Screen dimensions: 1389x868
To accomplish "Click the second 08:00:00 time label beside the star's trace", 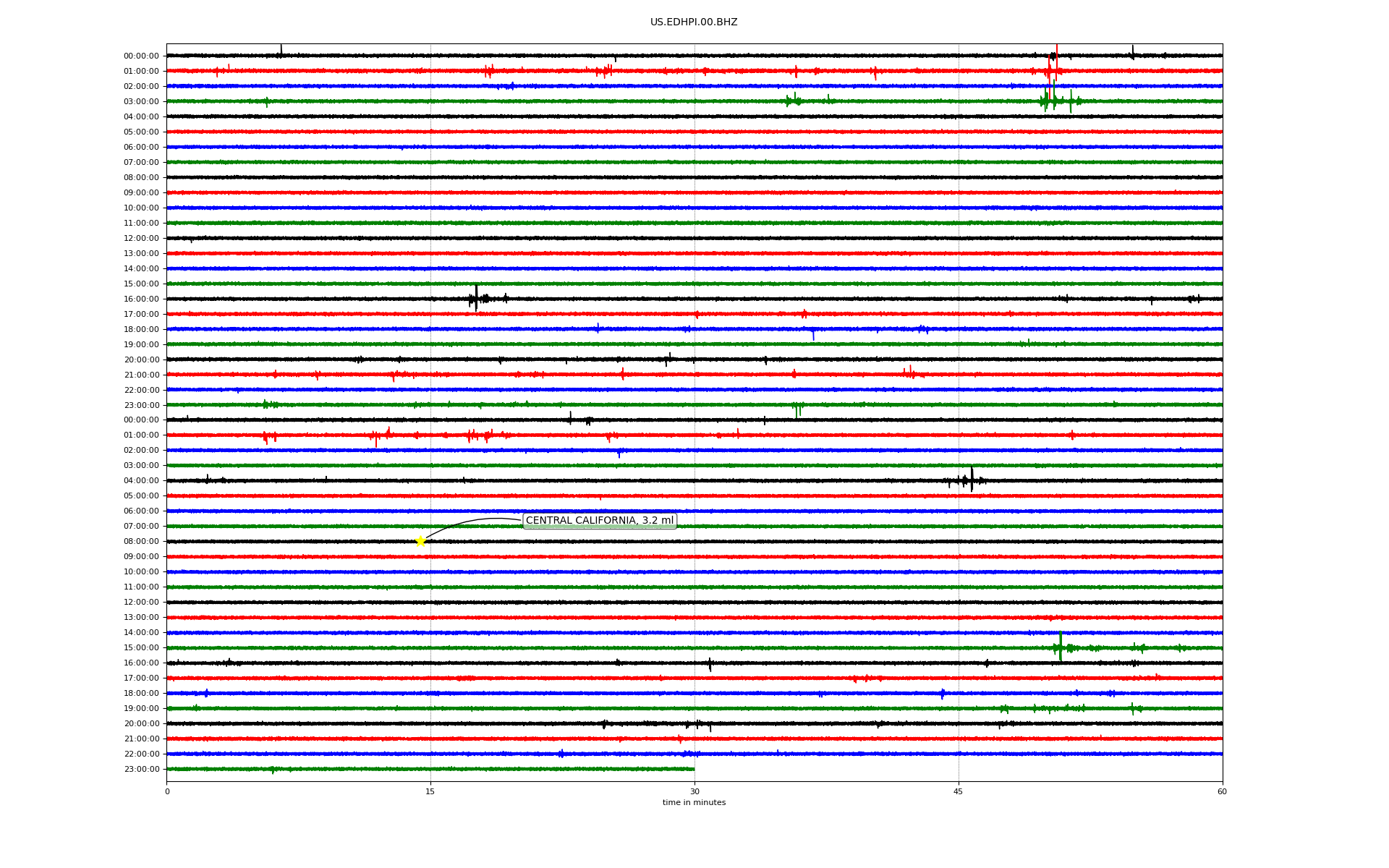I will [x=141, y=541].
